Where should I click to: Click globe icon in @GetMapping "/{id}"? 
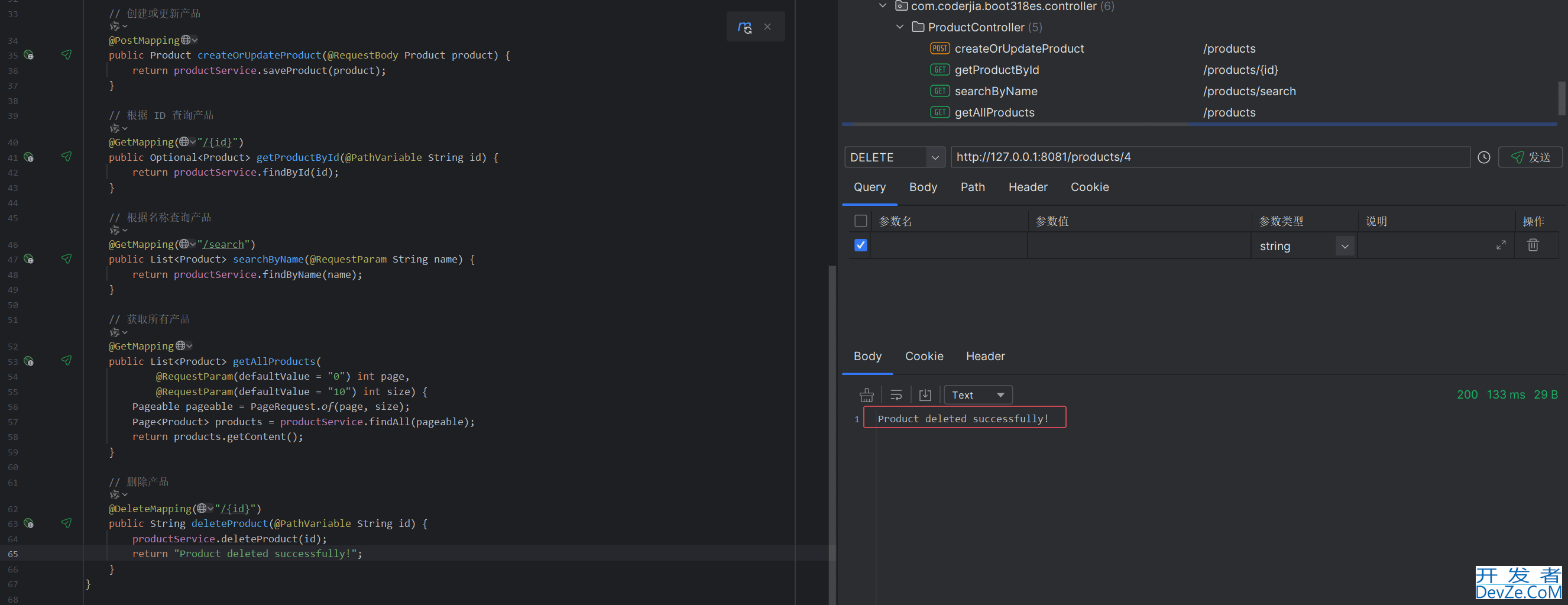184,142
